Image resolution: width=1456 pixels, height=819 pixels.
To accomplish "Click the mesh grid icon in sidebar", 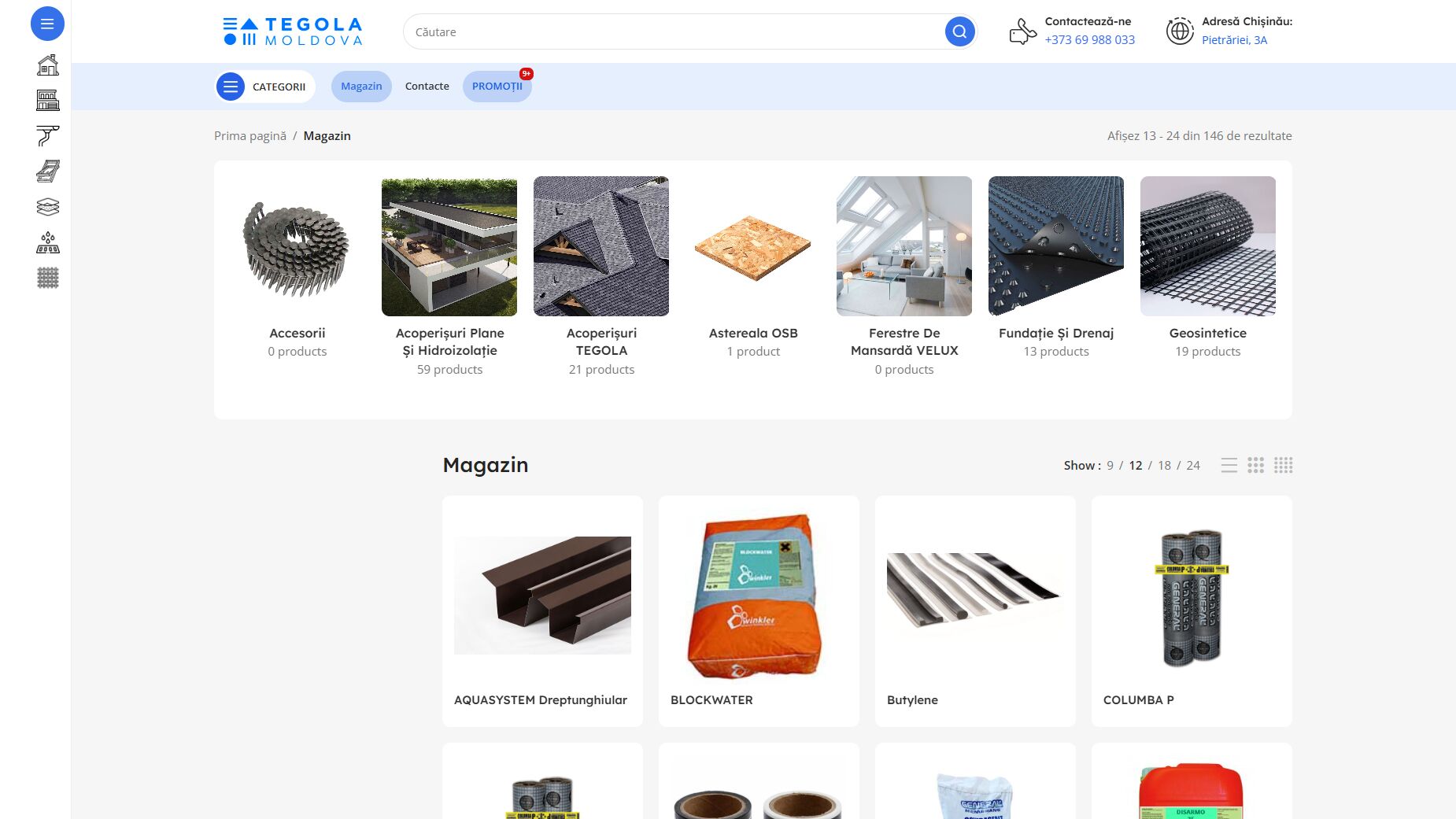I will point(48,278).
